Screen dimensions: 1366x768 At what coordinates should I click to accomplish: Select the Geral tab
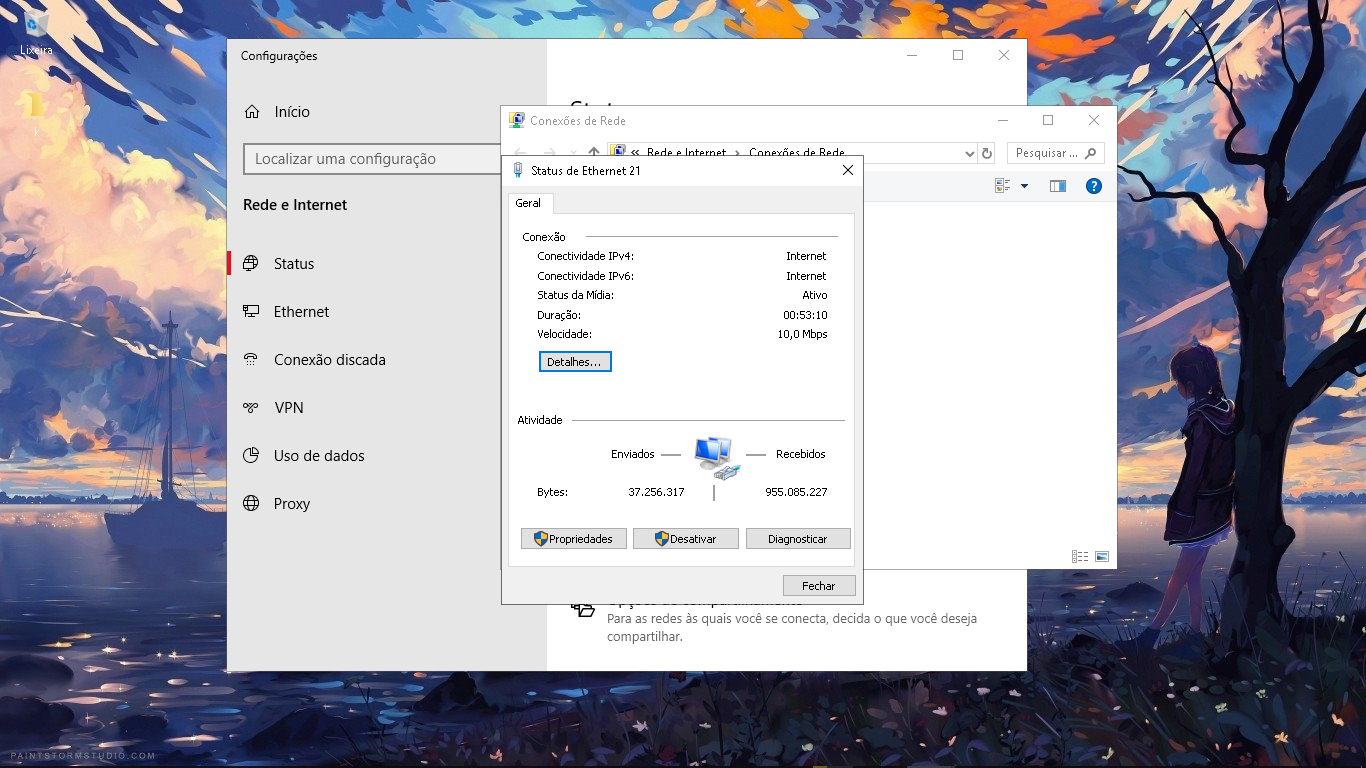528,203
